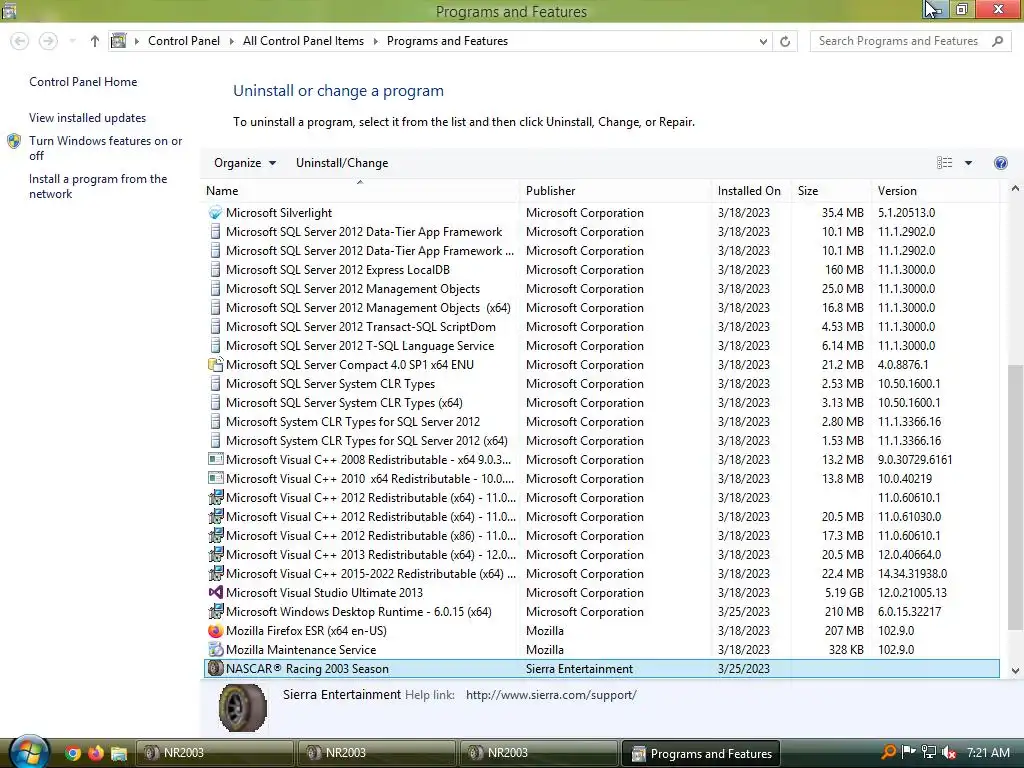Click the Action Center flag icon

[908, 753]
